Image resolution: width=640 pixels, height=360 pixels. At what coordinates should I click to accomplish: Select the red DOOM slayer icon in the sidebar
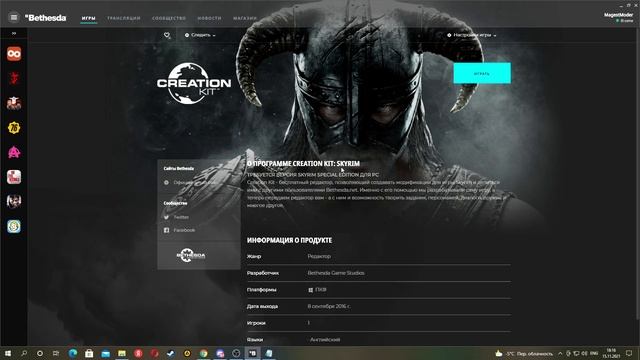point(14,78)
